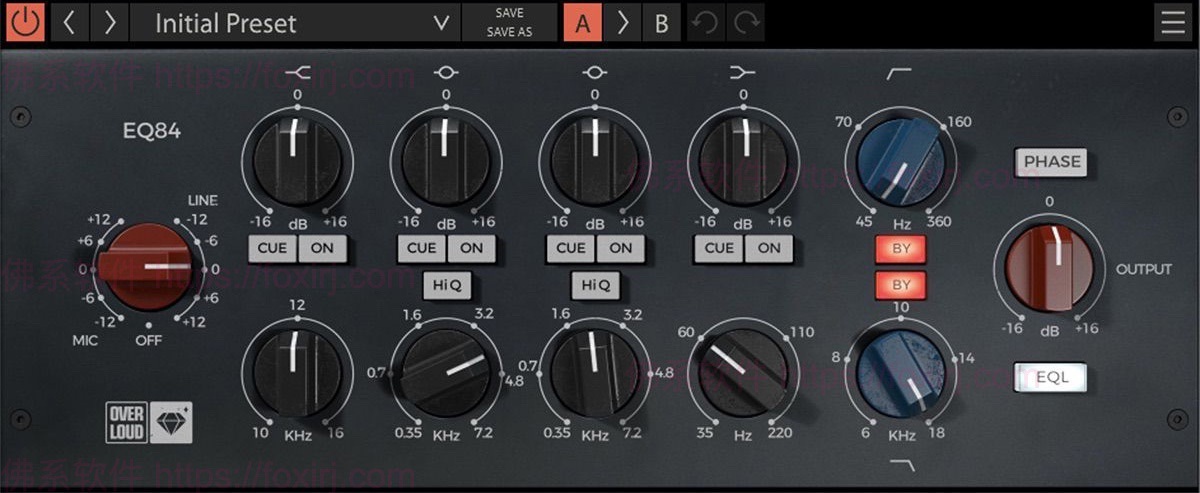Image resolution: width=1200 pixels, height=493 pixels.
Task: Click the red MIC/LINE input selector knob
Action: point(145,267)
